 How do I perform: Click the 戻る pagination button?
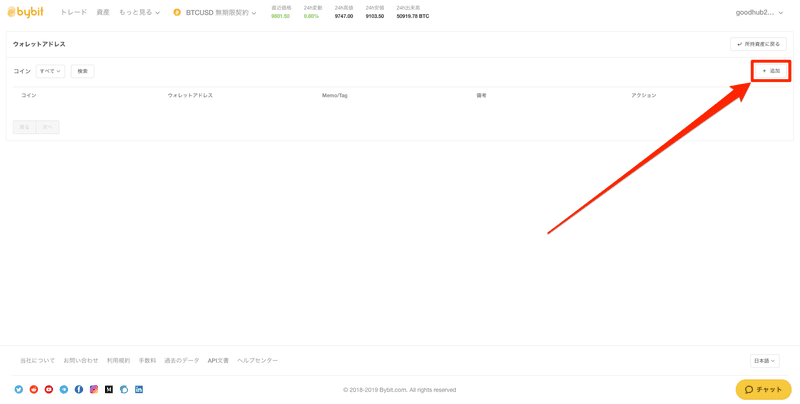[x=24, y=127]
